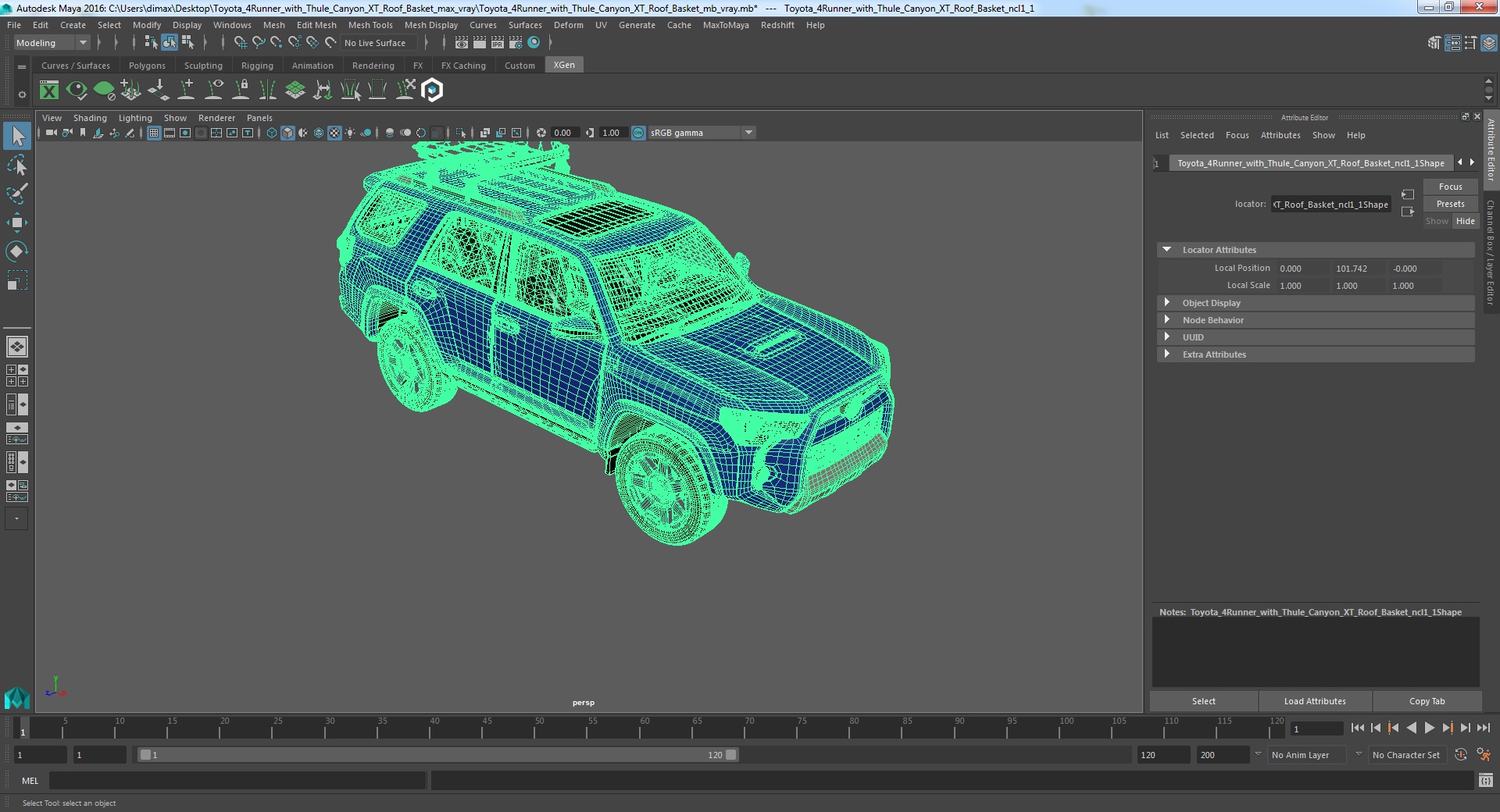The height and width of the screenshot is (812, 1500).
Task: Click XGen preview eye shelf icon
Action: 77,91
